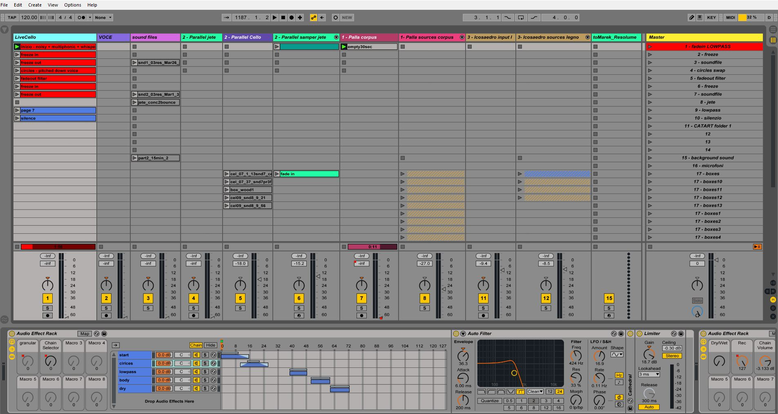Select the 'silence' clip in LiveCello track
The image size is (778, 414).
click(x=58, y=118)
